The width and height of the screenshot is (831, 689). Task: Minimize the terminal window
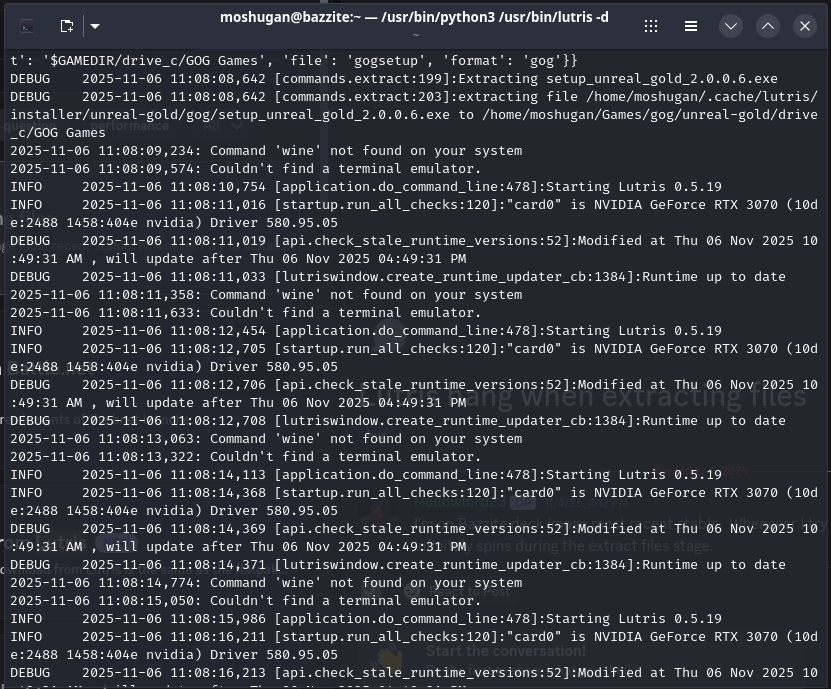(x=731, y=26)
